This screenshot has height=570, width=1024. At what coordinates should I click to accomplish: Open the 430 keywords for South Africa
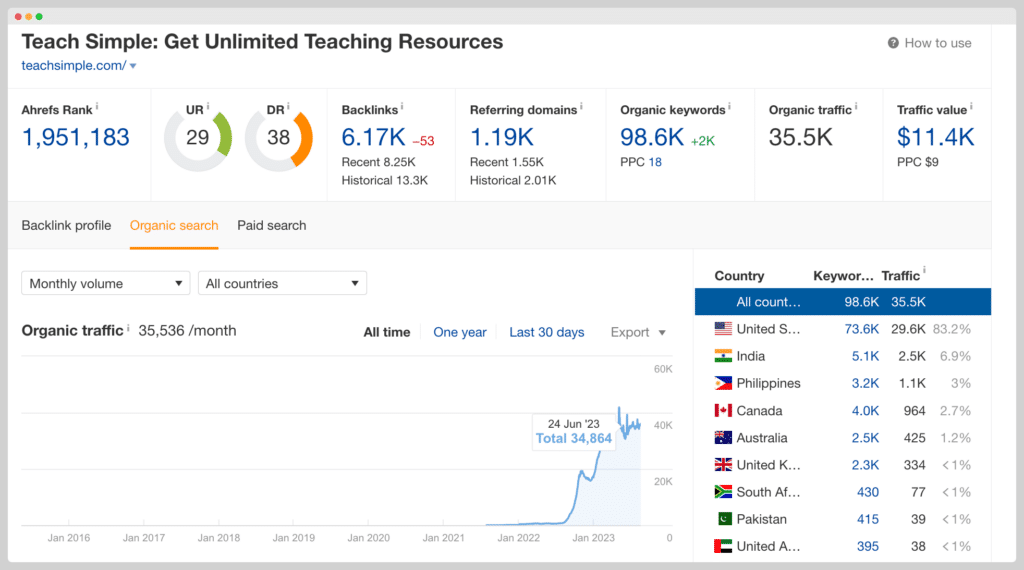click(x=868, y=492)
